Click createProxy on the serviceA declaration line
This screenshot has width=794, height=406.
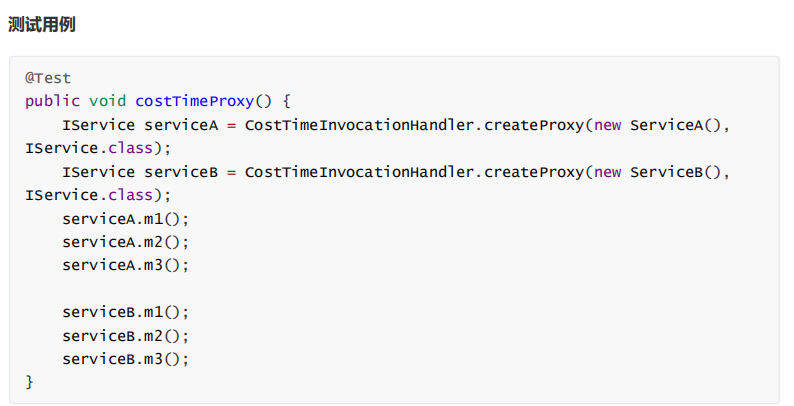[x=534, y=125]
